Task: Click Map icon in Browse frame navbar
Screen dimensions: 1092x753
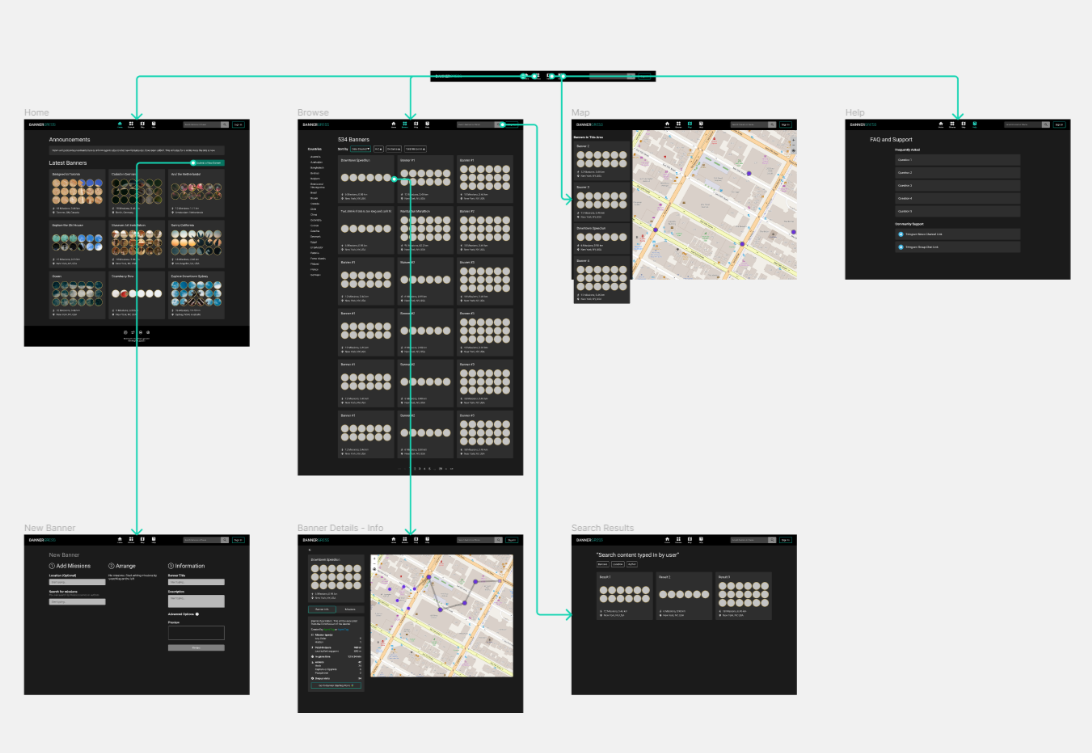Action: point(416,124)
